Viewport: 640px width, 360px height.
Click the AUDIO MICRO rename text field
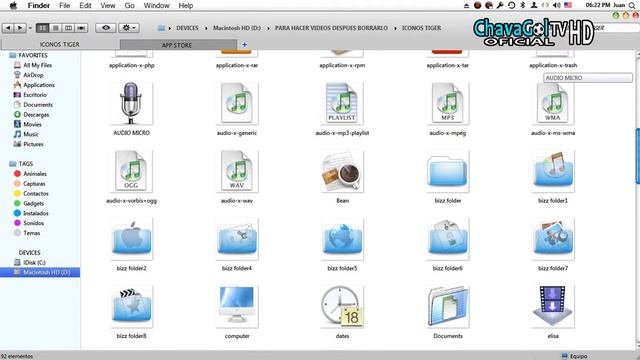[x=588, y=78]
